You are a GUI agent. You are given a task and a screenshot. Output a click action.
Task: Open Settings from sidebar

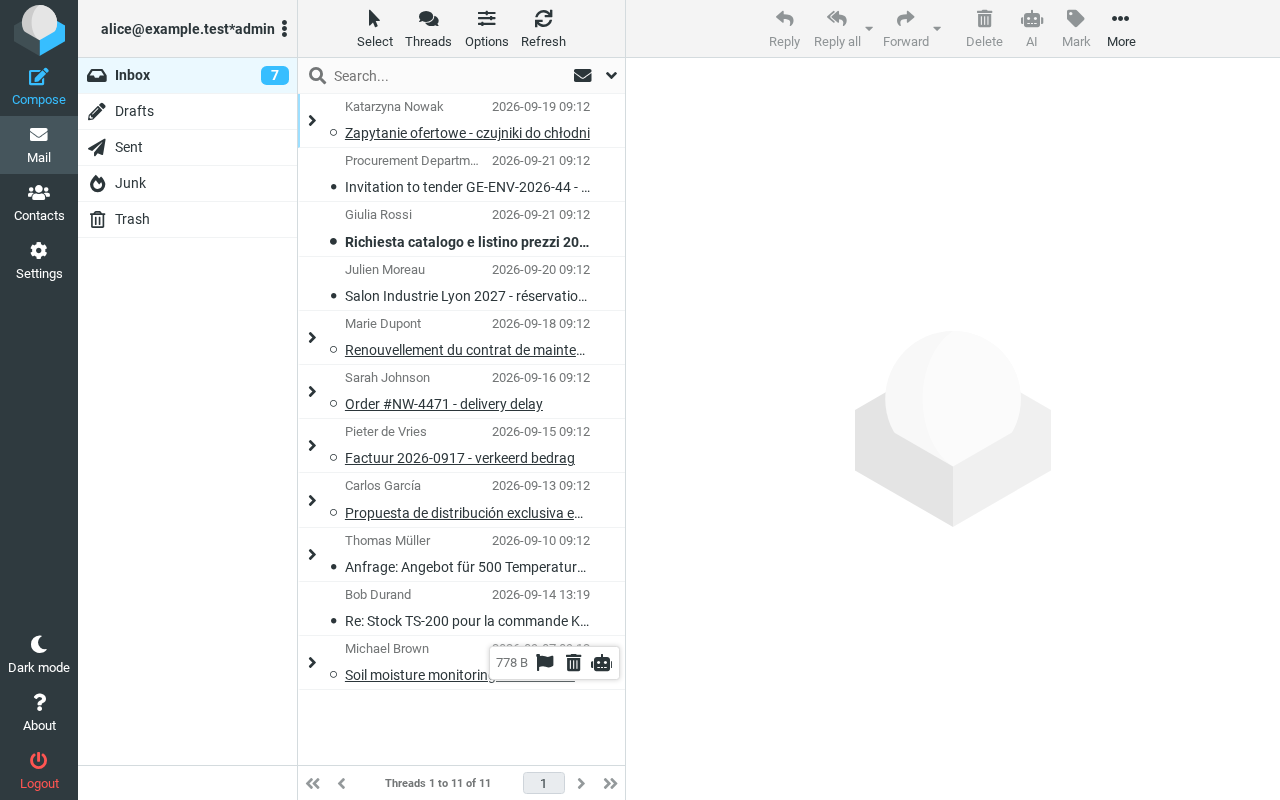point(39,261)
